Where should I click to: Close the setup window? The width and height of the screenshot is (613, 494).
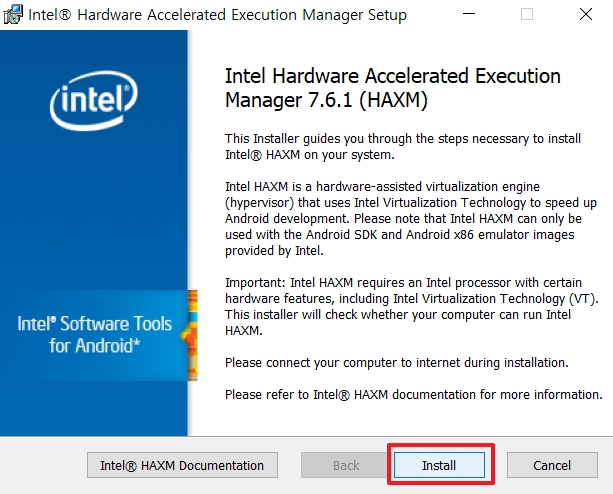pos(586,14)
